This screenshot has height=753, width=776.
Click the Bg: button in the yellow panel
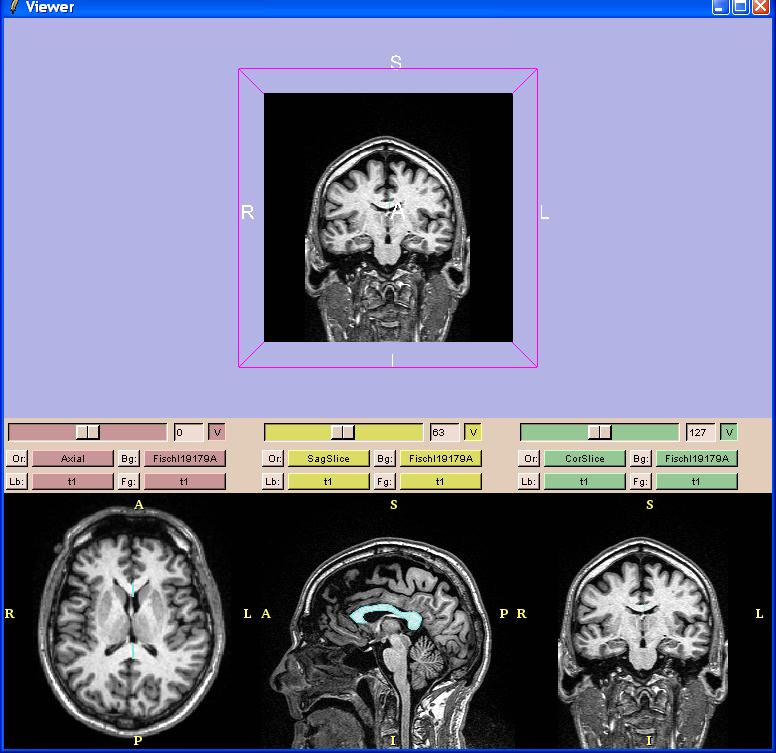385,459
